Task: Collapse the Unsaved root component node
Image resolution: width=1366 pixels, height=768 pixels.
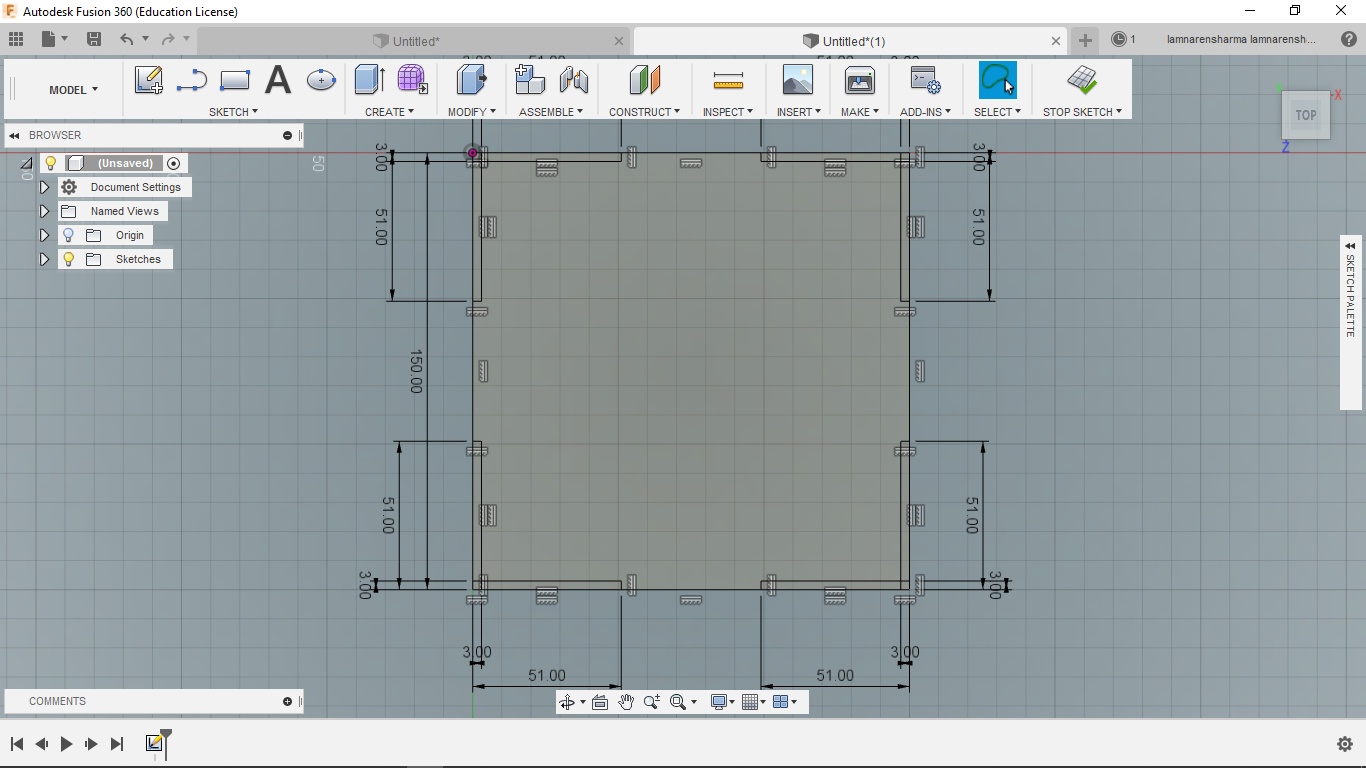Action: (27, 163)
